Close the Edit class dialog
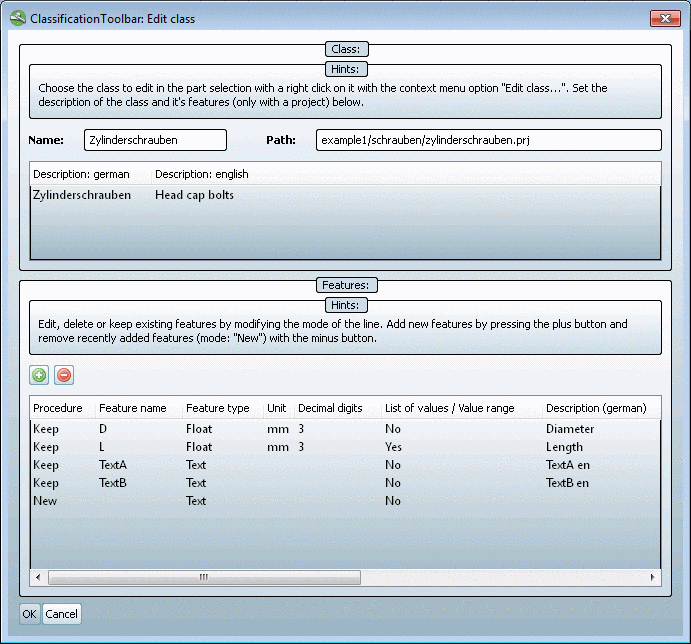691x644 pixels. point(665,19)
